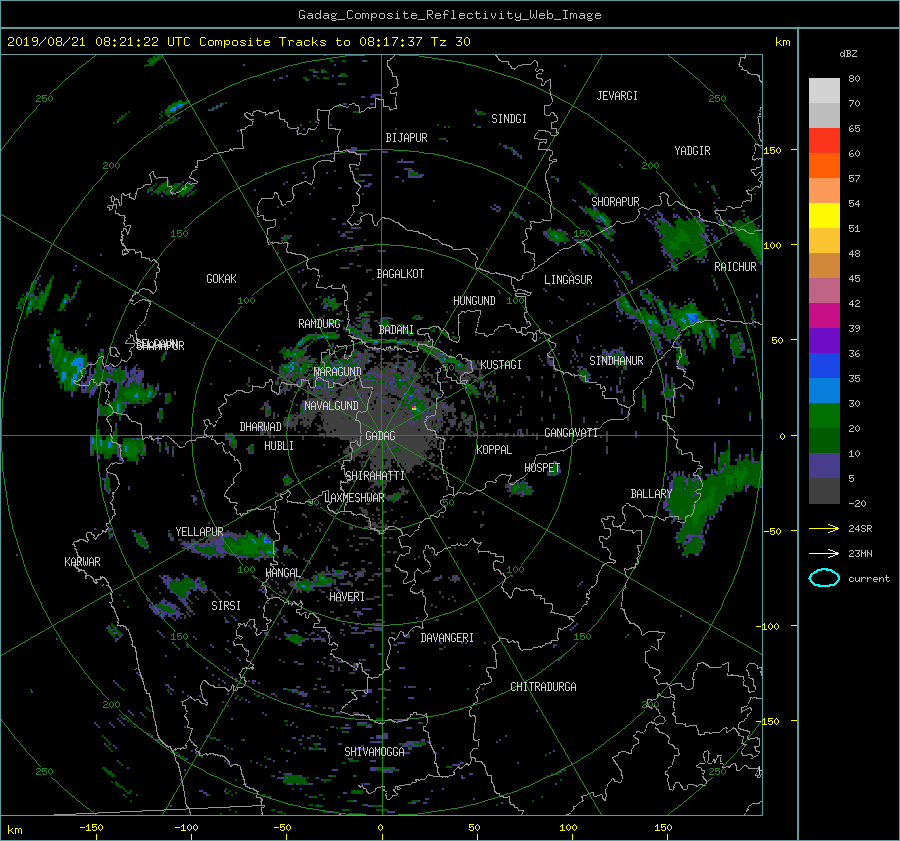Click the NAVALGUND city label

pos(331,406)
